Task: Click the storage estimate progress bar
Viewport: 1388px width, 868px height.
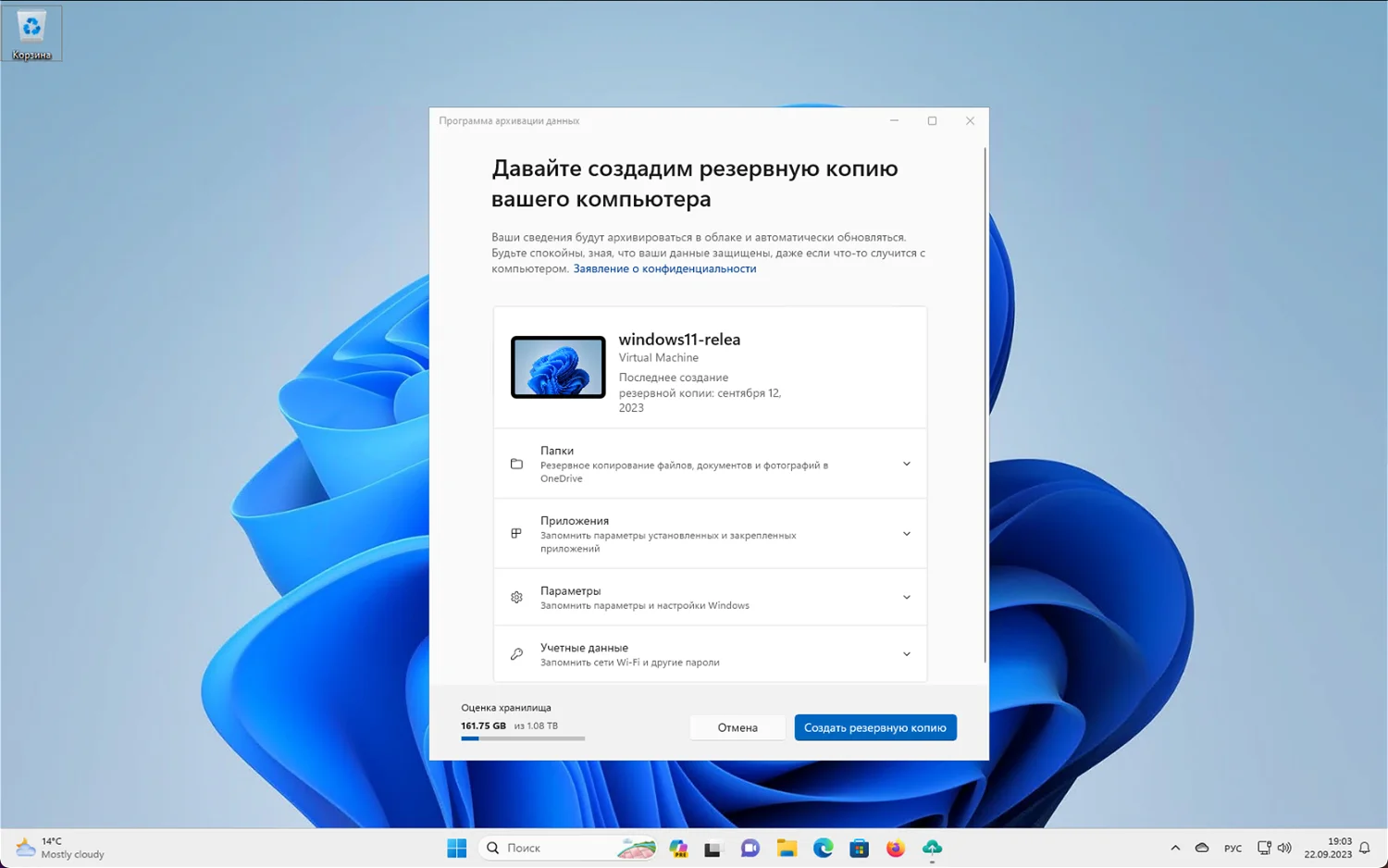Action: (x=523, y=738)
